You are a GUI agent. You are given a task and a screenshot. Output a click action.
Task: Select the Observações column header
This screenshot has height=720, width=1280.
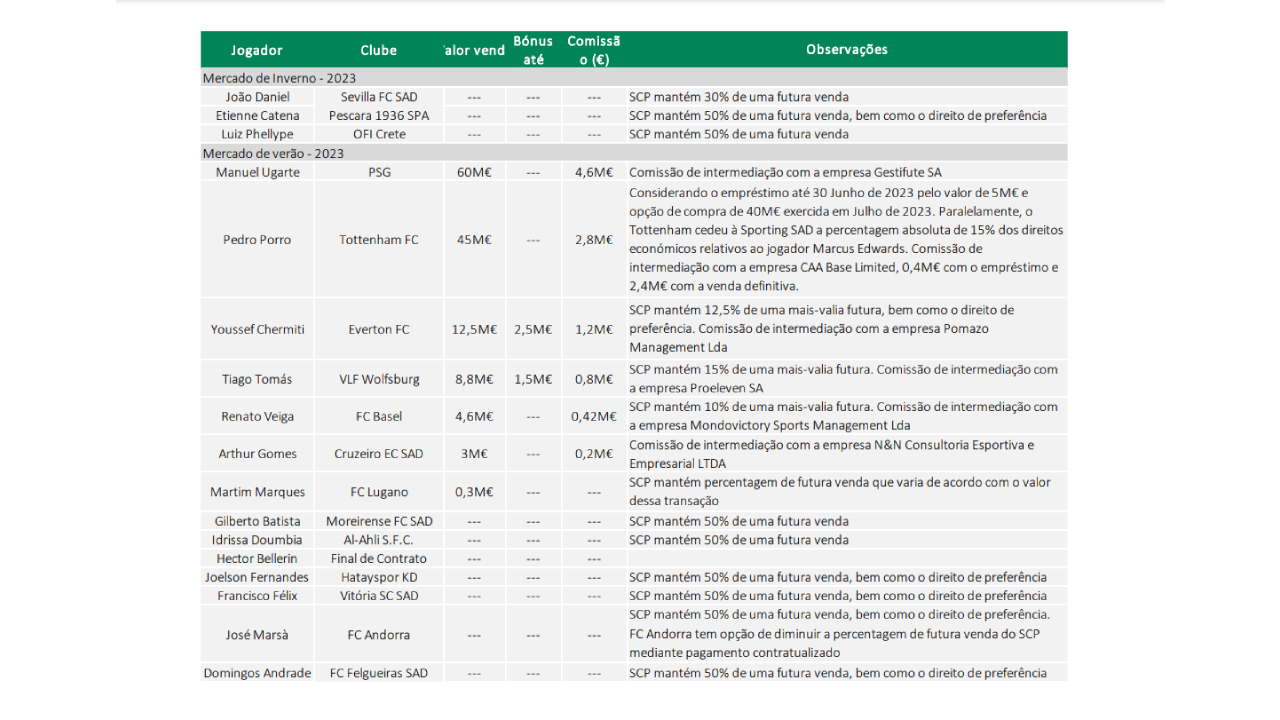click(x=846, y=49)
